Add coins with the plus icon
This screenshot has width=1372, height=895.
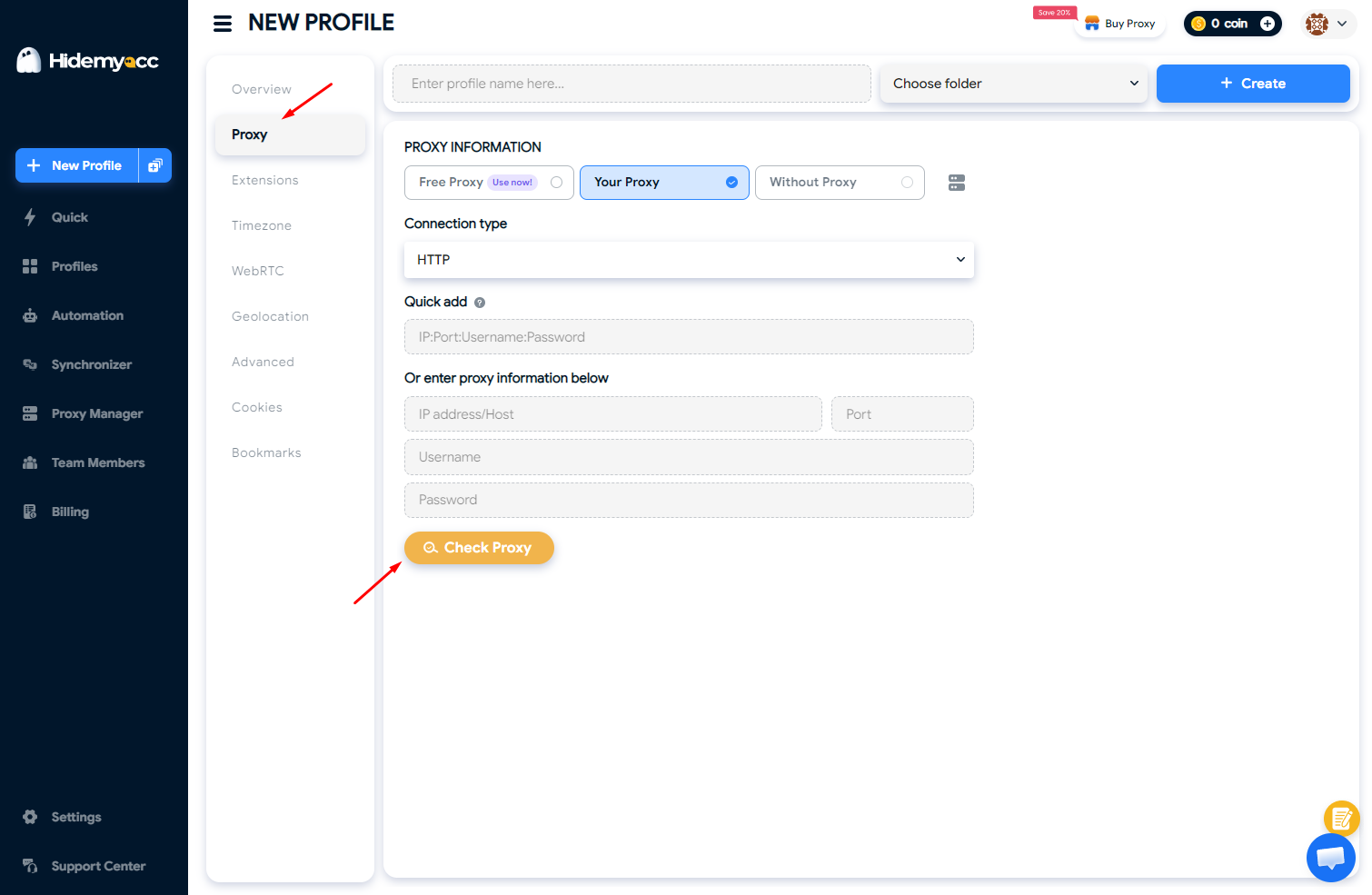[x=1267, y=24]
